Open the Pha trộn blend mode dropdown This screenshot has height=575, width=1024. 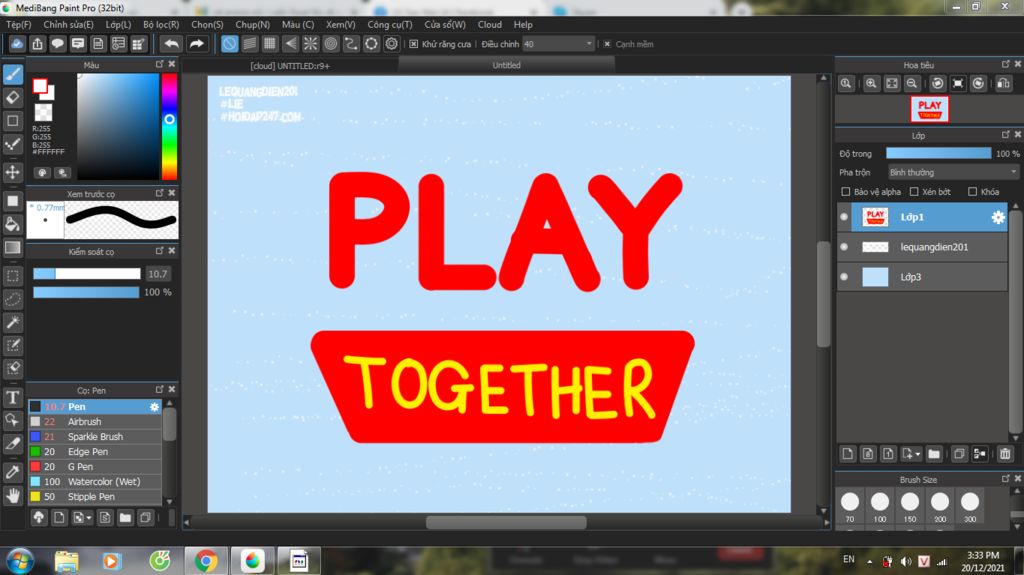pos(953,172)
